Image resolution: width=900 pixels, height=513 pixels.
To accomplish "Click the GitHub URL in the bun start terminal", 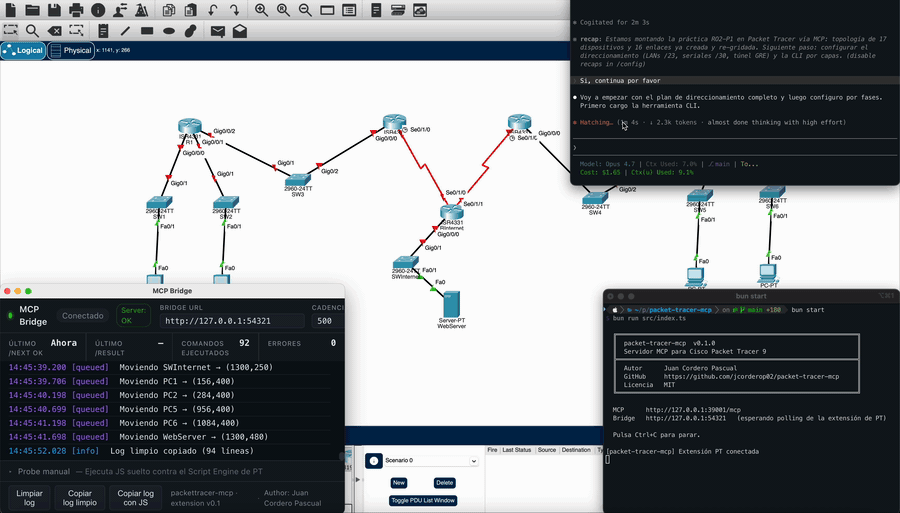I will point(751,376).
